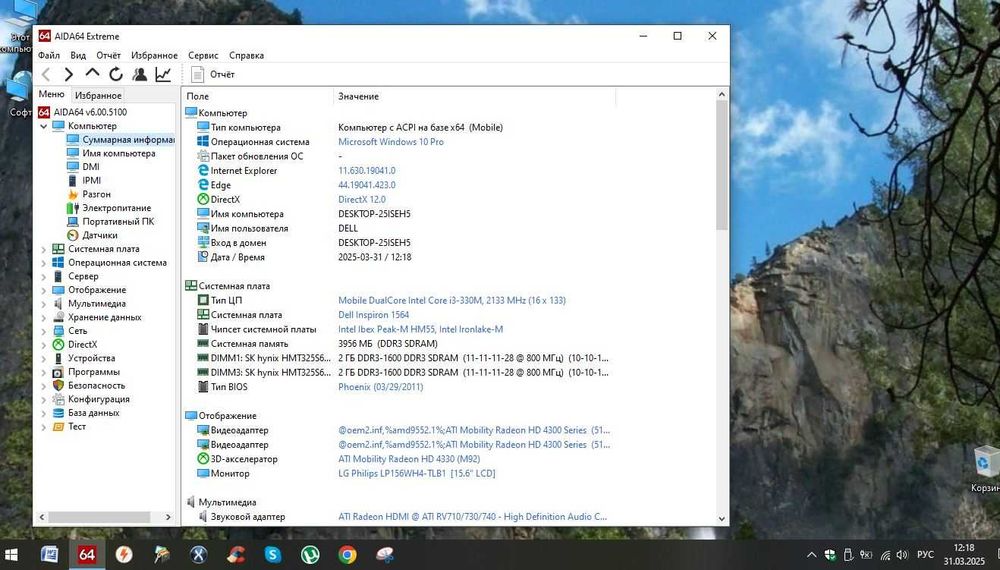Click the Безопасность shield icon
This screenshot has height=570, width=1000.
(58, 386)
